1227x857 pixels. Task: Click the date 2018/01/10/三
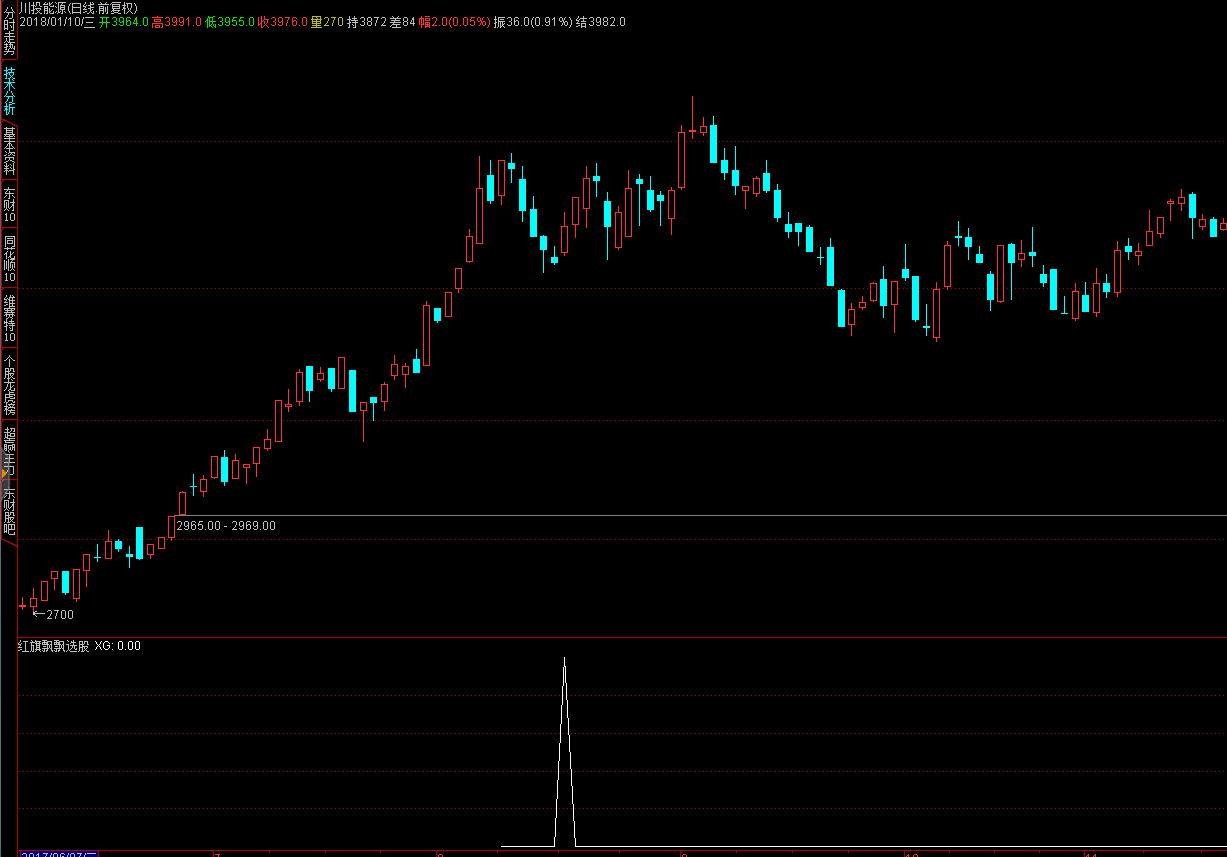pos(57,21)
